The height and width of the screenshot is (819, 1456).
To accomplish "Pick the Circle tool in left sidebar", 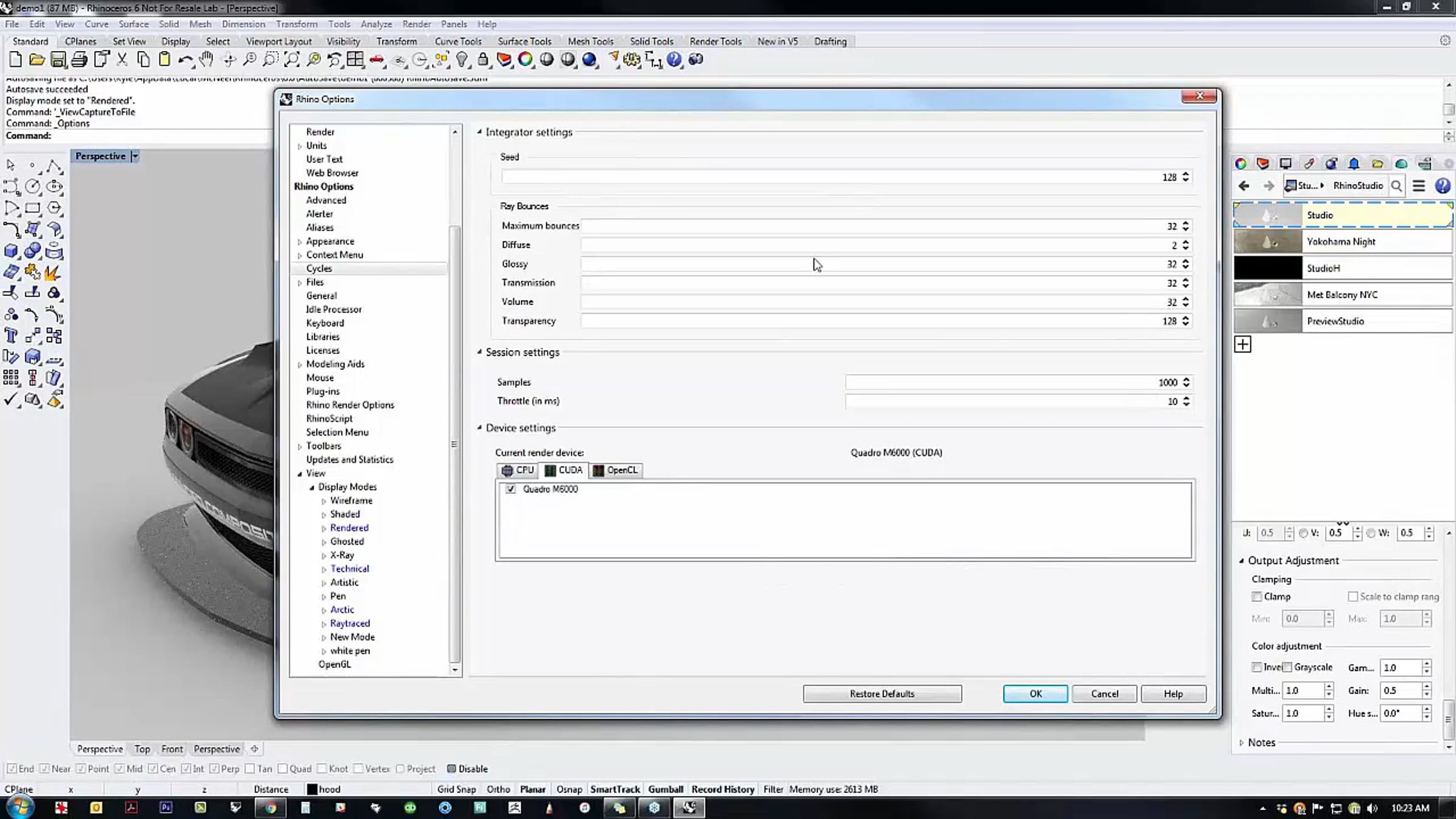I will [x=33, y=186].
